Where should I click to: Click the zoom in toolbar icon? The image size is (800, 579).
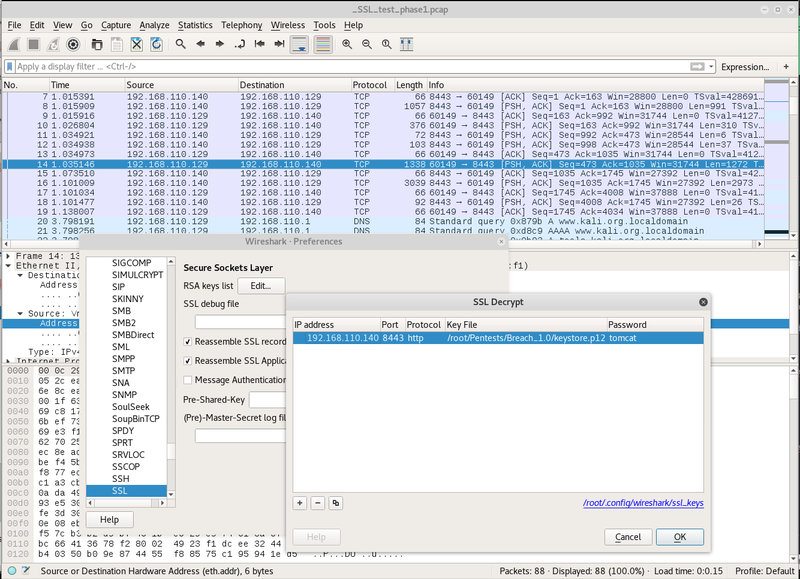coord(348,45)
